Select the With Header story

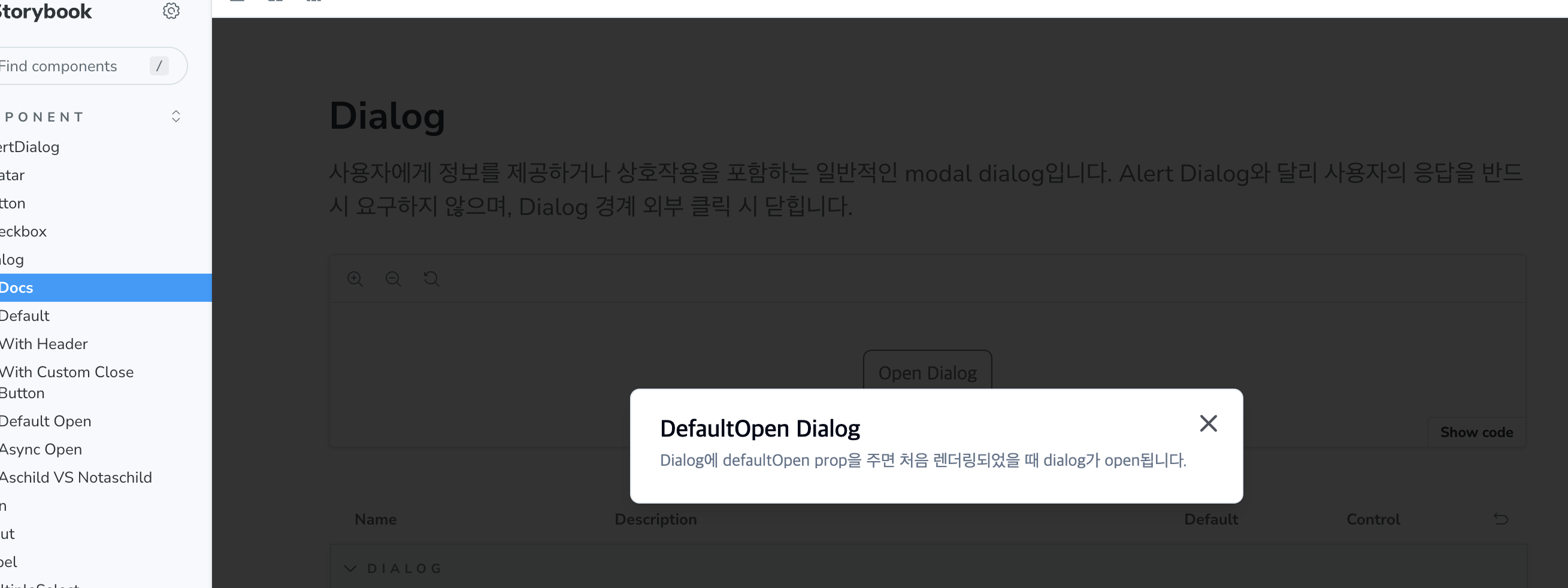click(x=44, y=343)
